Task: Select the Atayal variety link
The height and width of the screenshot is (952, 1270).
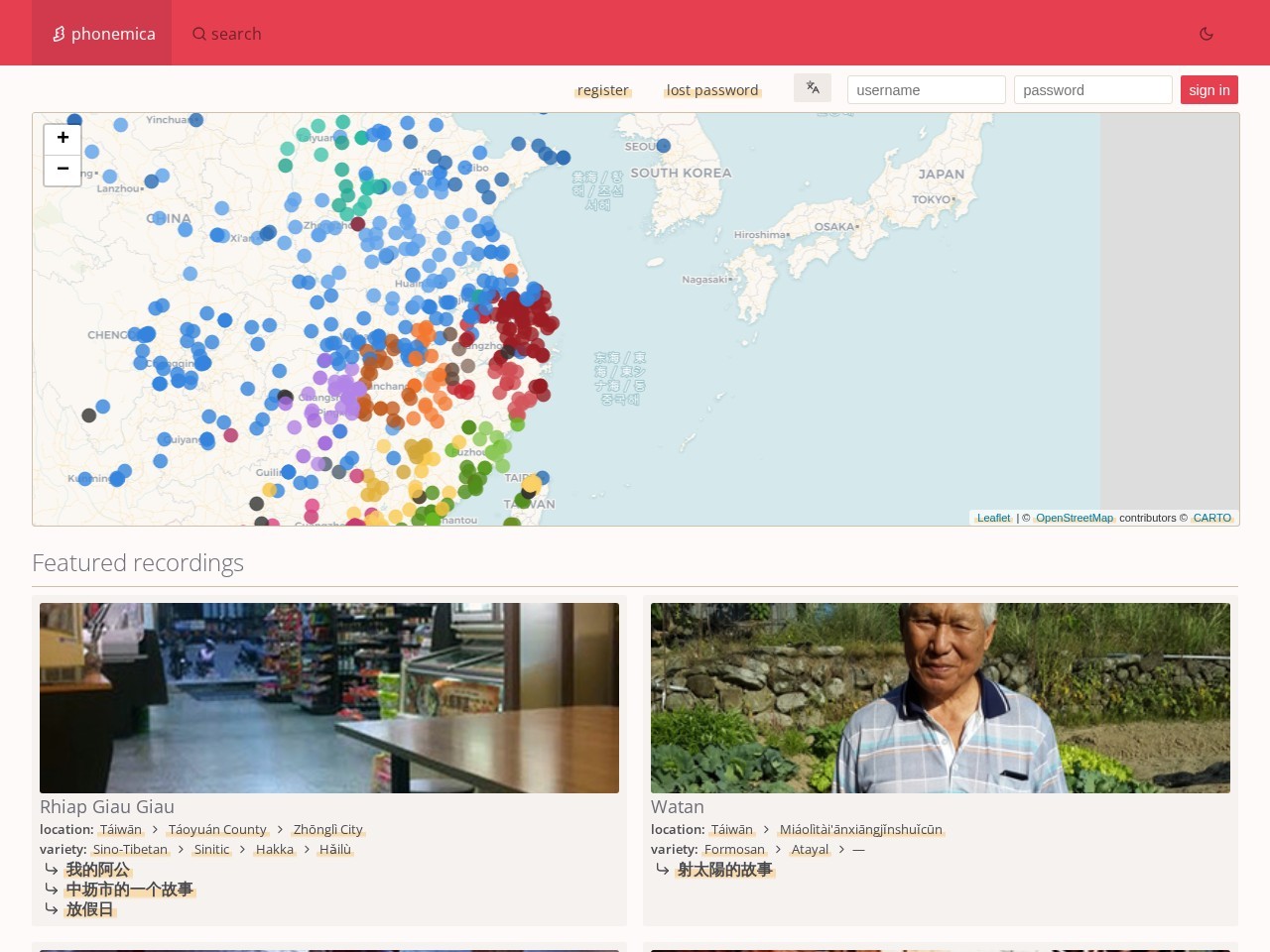Action: (810, 850)
